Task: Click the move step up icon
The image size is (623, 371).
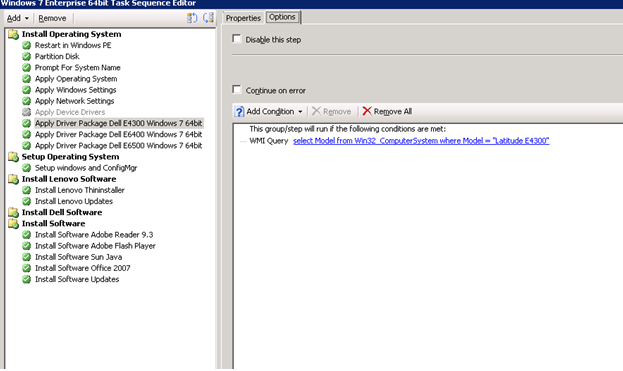Action: point(192,18)
